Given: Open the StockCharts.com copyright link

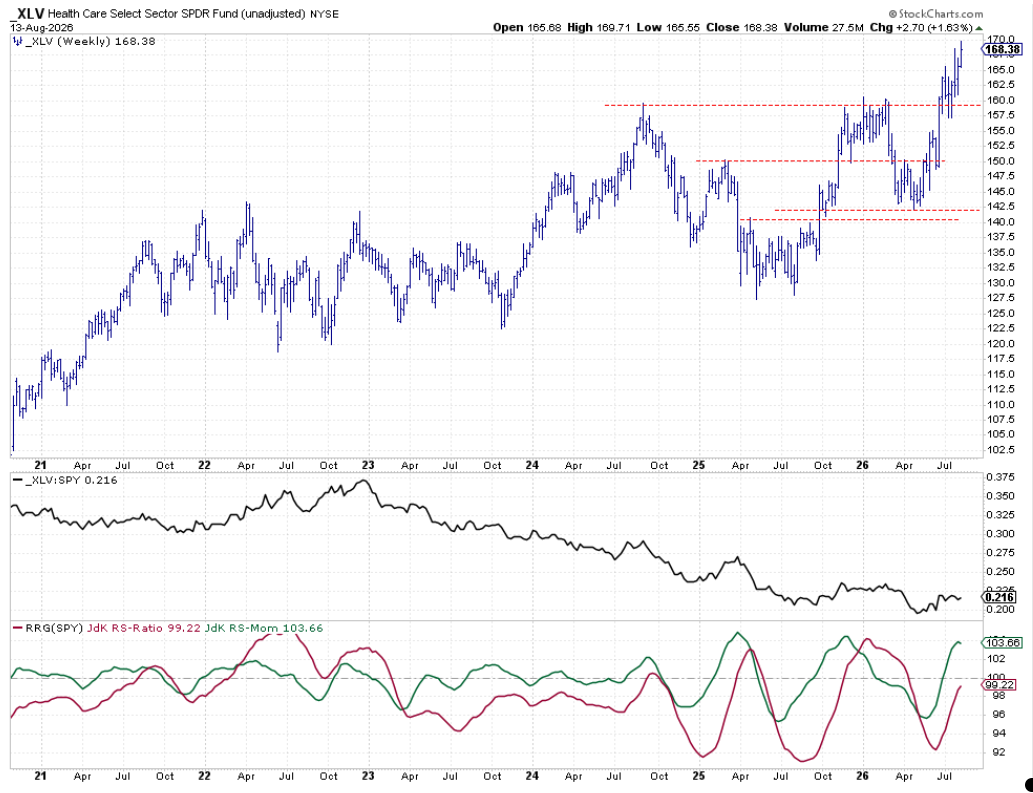Looking at the screenshot, I should pos(935,14).
